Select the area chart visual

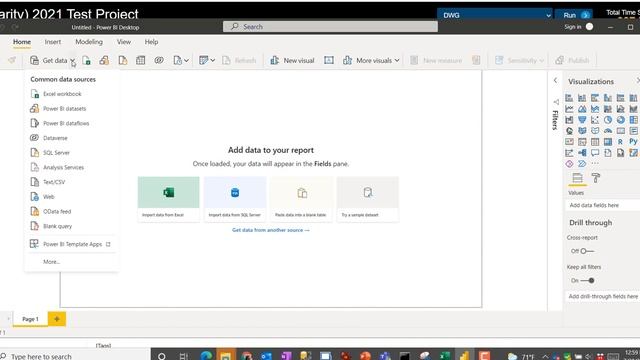pyautogui.click(x=582, y=109)
